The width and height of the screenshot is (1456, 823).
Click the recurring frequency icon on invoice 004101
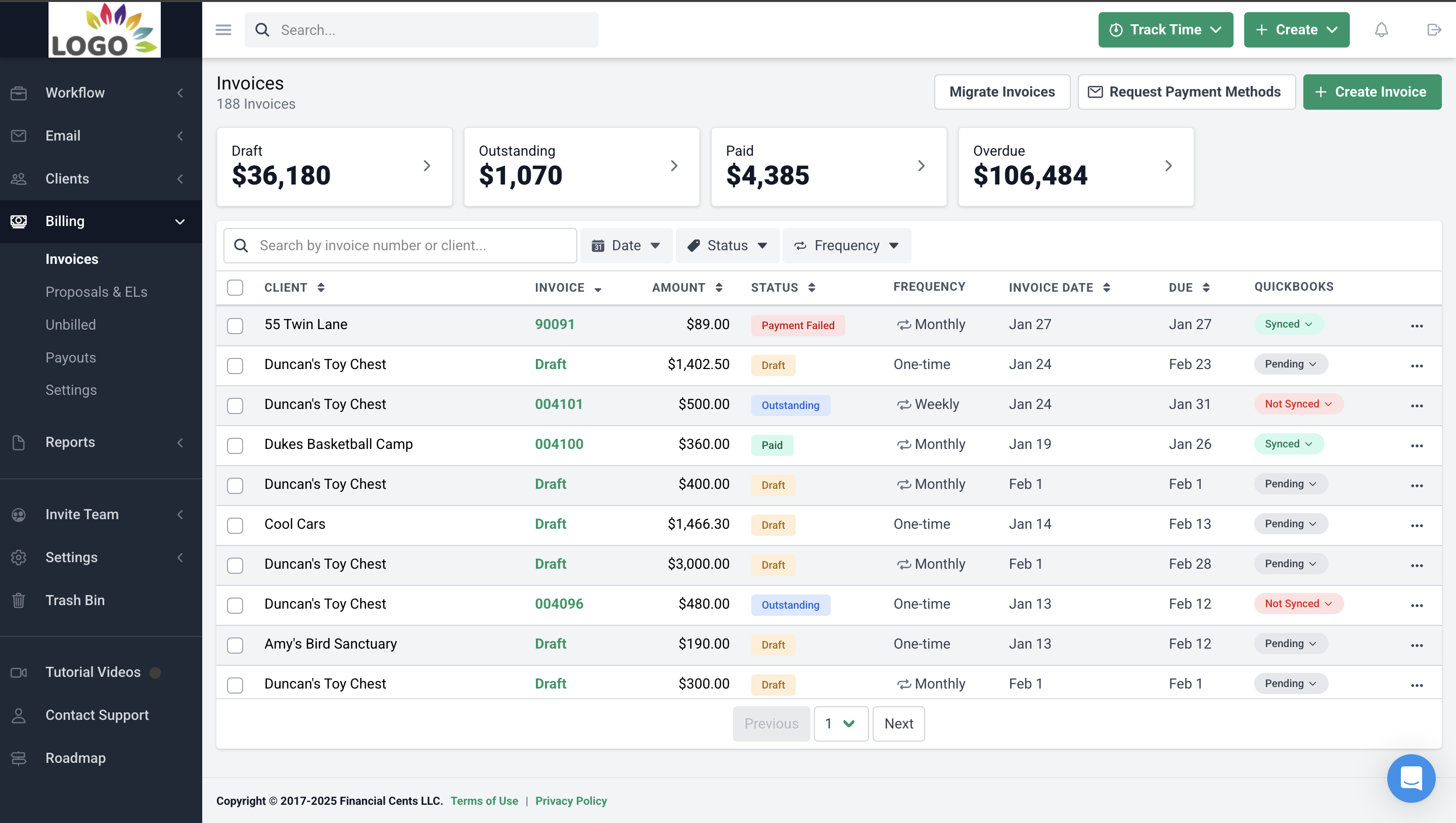coord(901,404)
